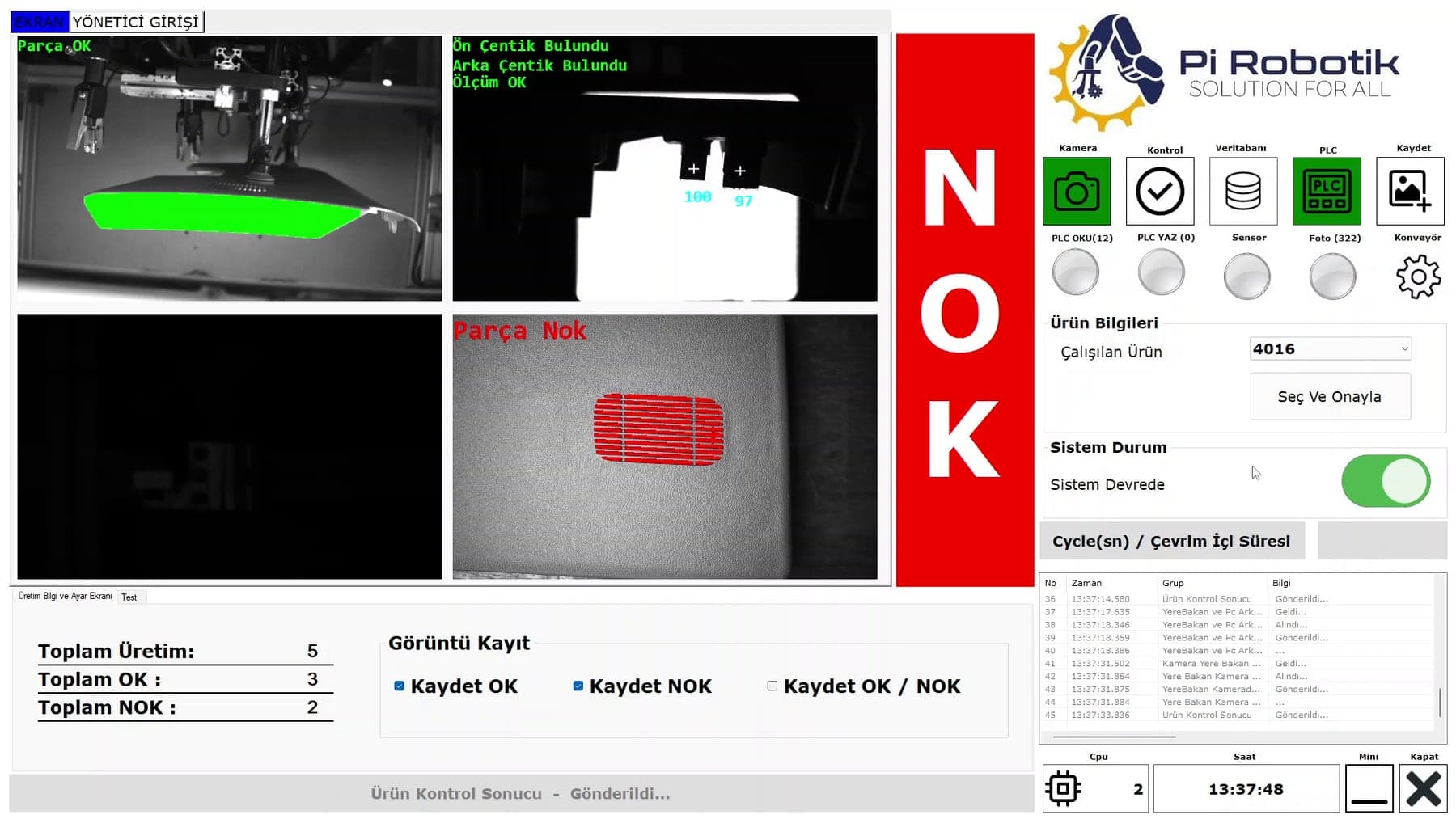Click the Bilgi column header
Screen dimensions: 1456x819
(x=1350, y=583)
